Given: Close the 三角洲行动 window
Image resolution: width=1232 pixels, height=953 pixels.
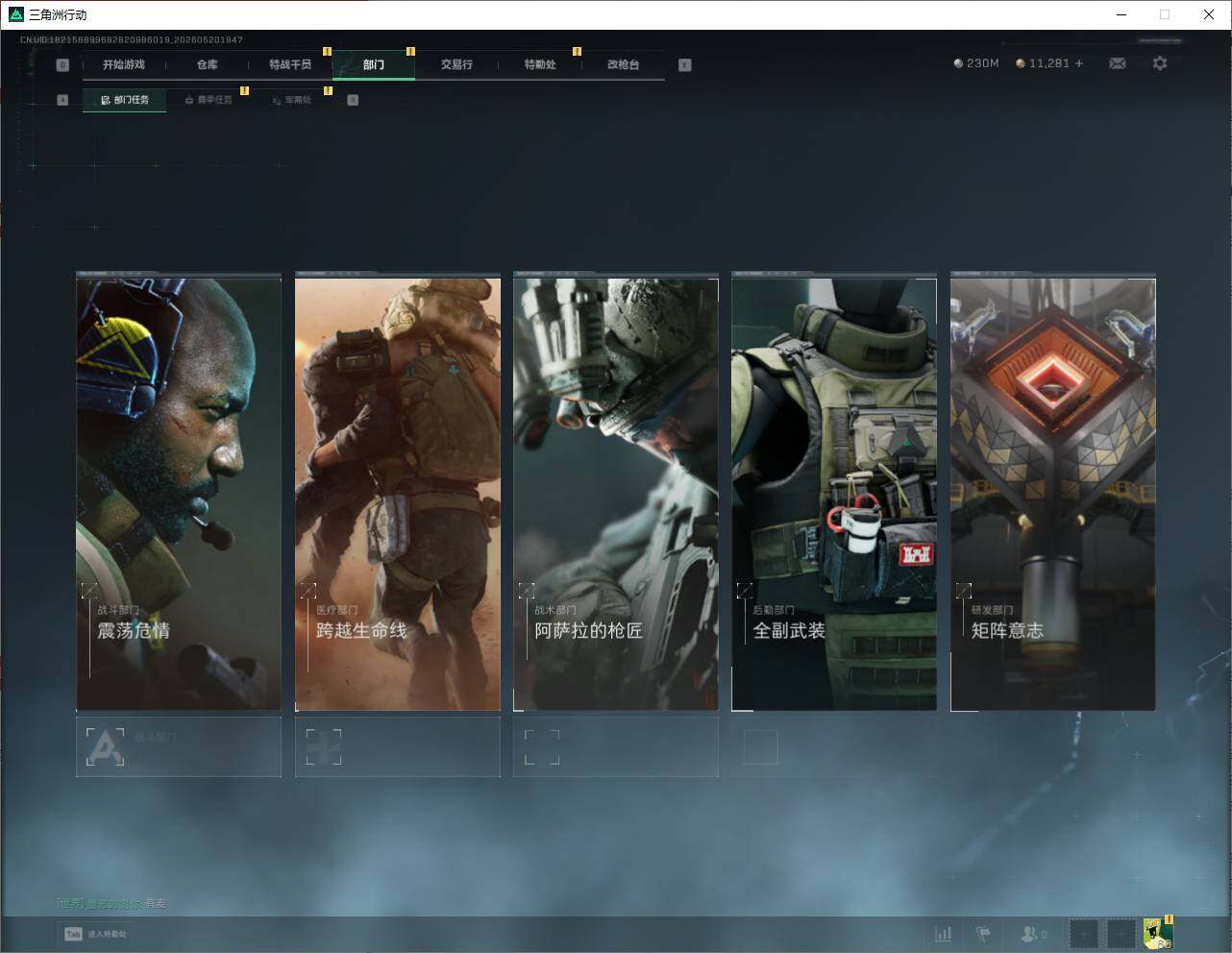Looking at the screenshot, I should point(1209,14).
